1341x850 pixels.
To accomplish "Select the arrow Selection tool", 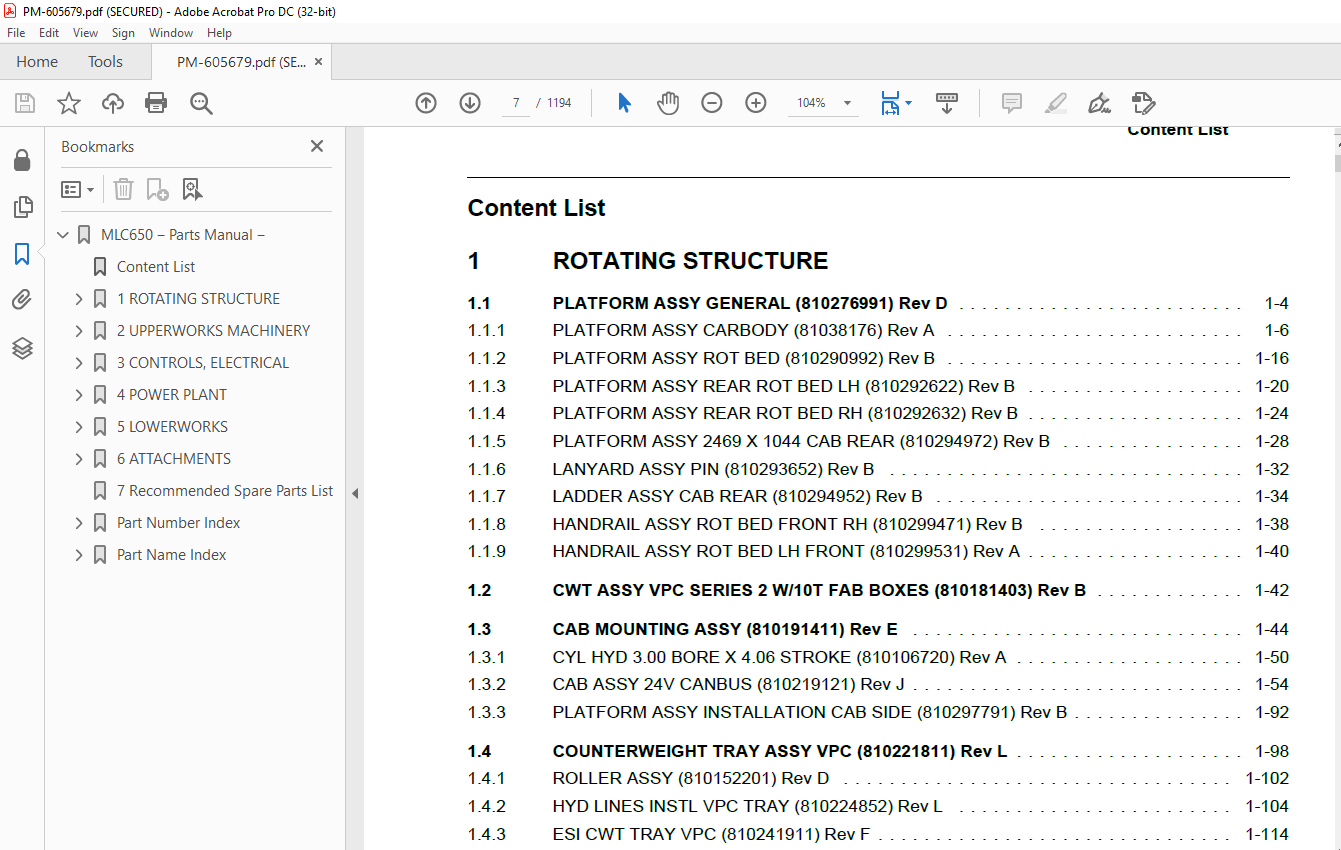I will click(x=625, y=103).
